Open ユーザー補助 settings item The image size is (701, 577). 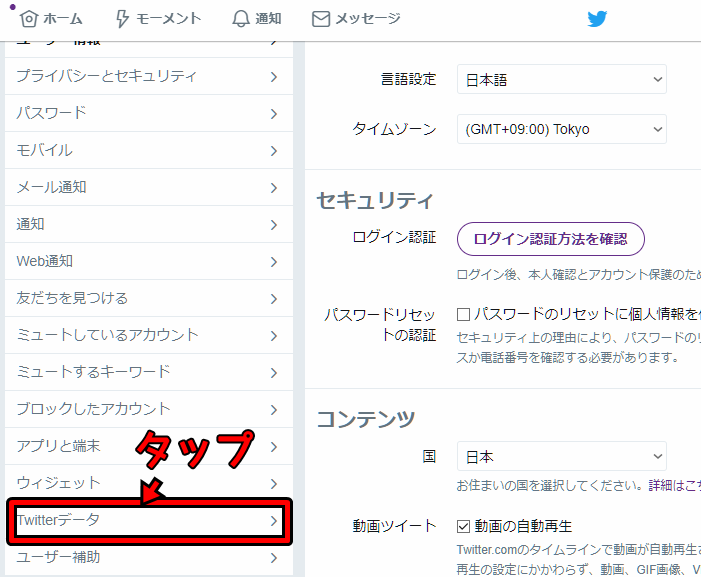coord(149,558)
